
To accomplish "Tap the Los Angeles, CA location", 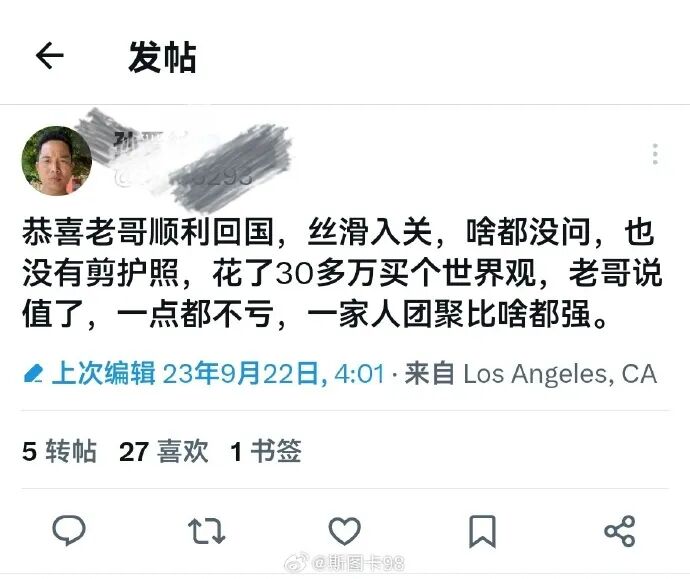I will pos(560,374).
